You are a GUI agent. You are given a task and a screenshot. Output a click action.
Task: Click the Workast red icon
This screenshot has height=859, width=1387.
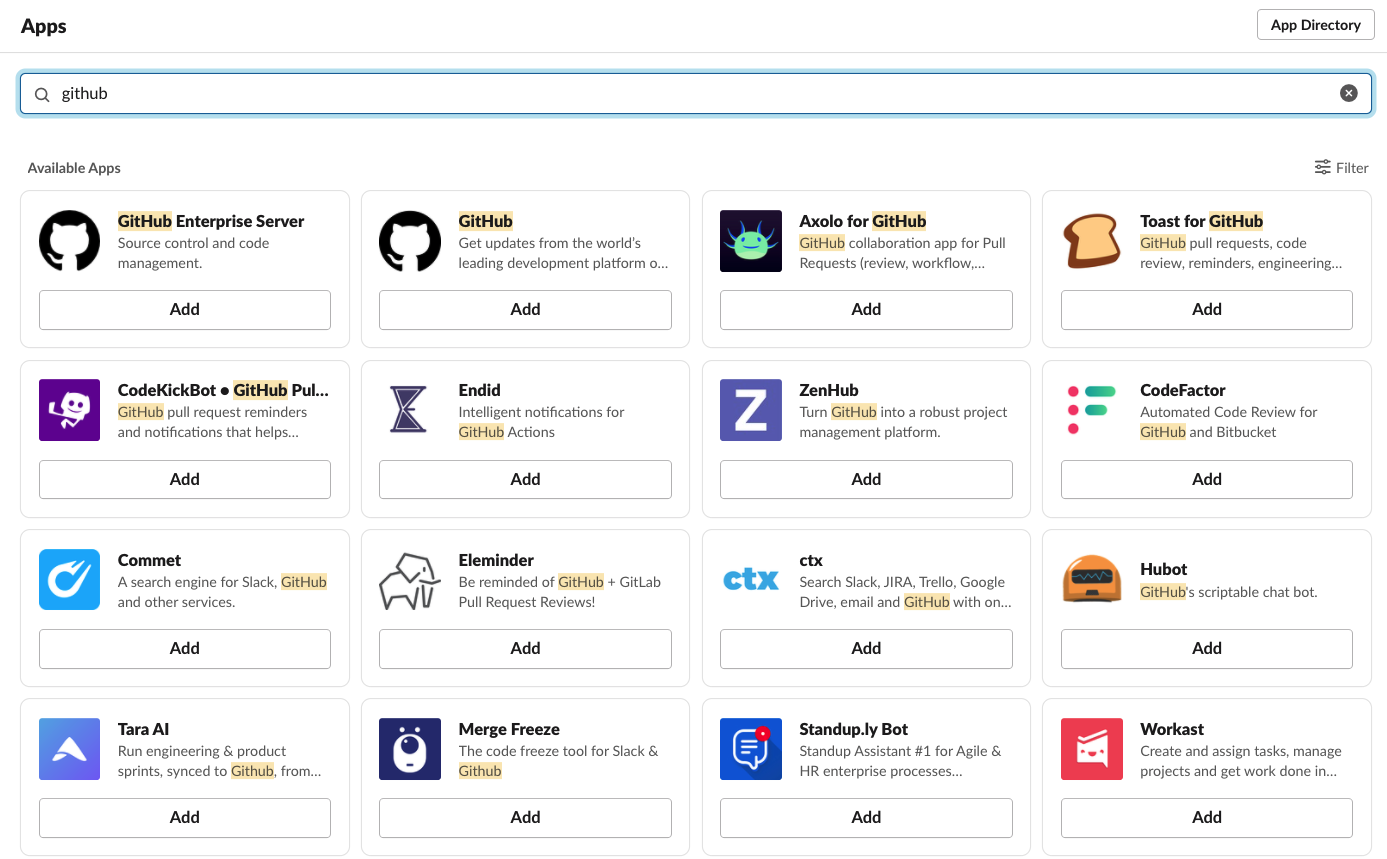pos(1092,749)
